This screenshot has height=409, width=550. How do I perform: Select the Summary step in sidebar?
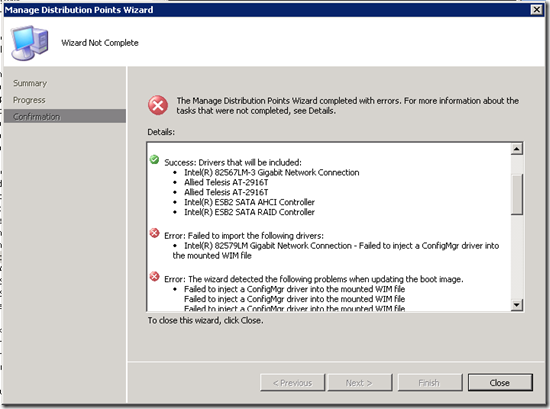[30, 83]
